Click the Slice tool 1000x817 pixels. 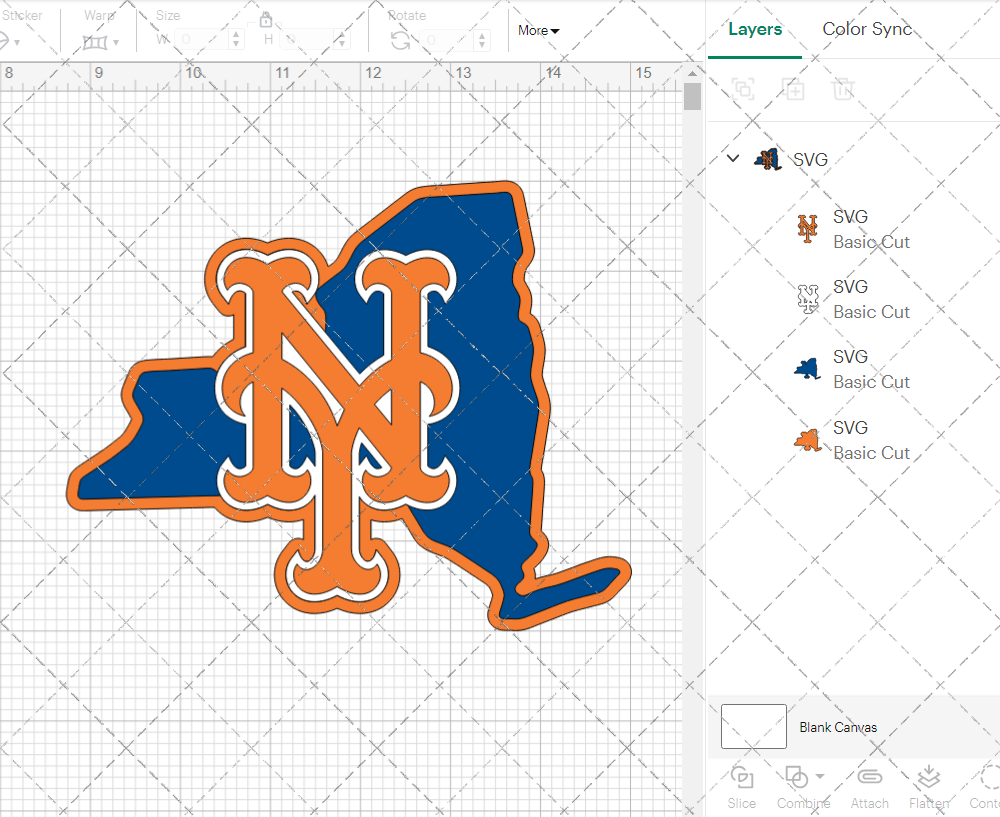click(x=742, y=787)
